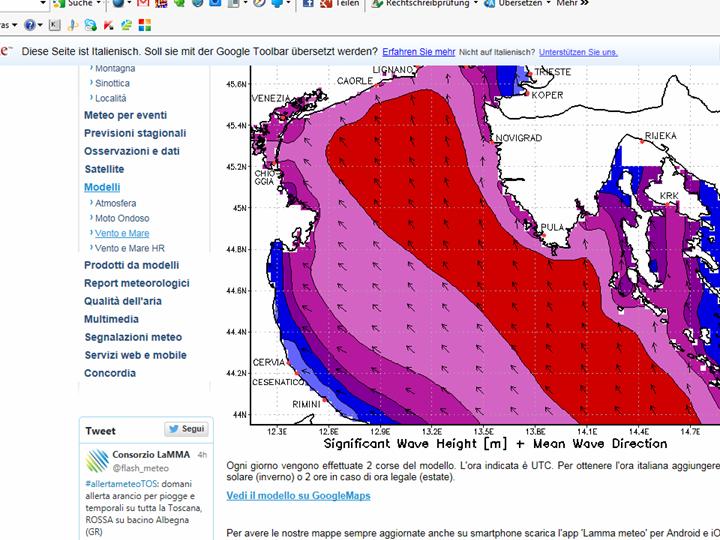Open Modelli section in sidebar

point(102,187)
